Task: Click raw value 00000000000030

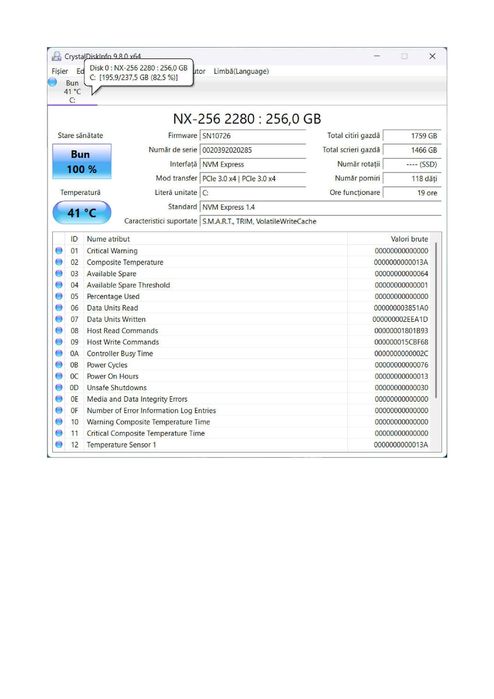Action: point(401,387)
